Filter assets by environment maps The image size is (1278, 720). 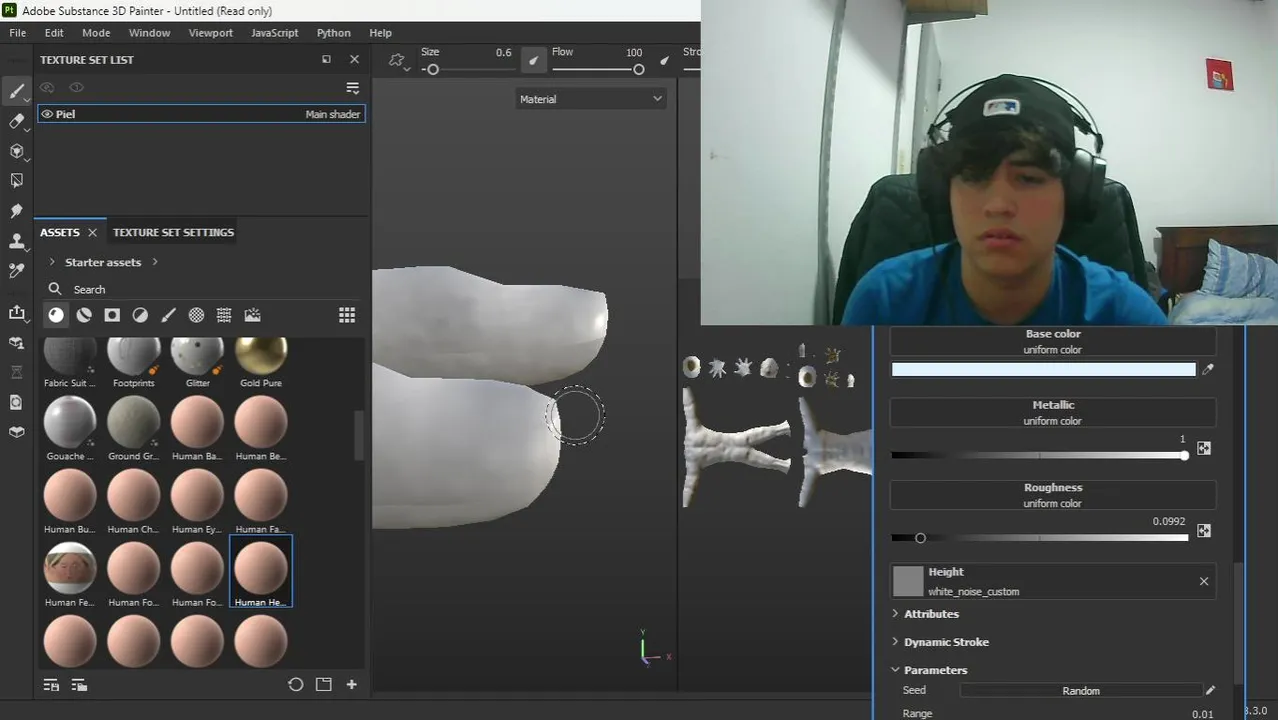(252, 315)
